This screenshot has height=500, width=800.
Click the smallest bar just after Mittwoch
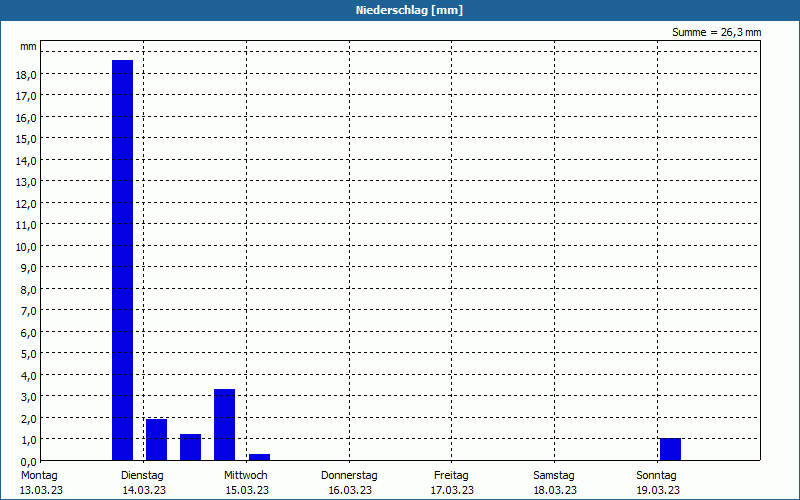tap(259, 457)
